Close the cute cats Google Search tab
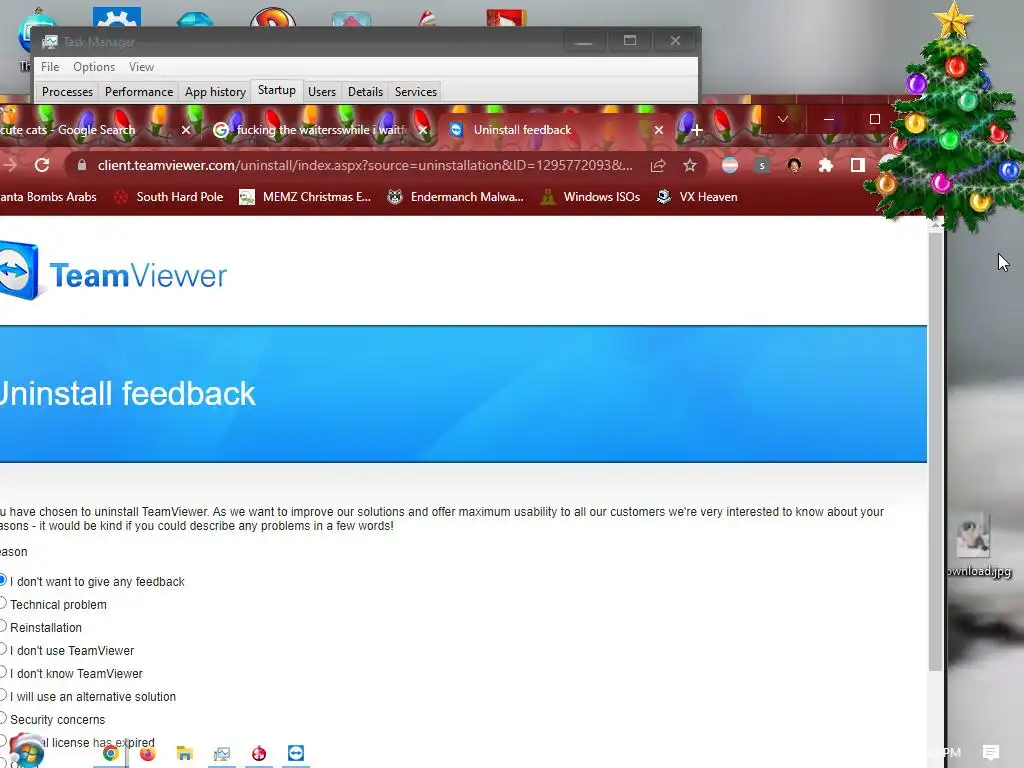The image size is (1024, 768). pos(185,130)
